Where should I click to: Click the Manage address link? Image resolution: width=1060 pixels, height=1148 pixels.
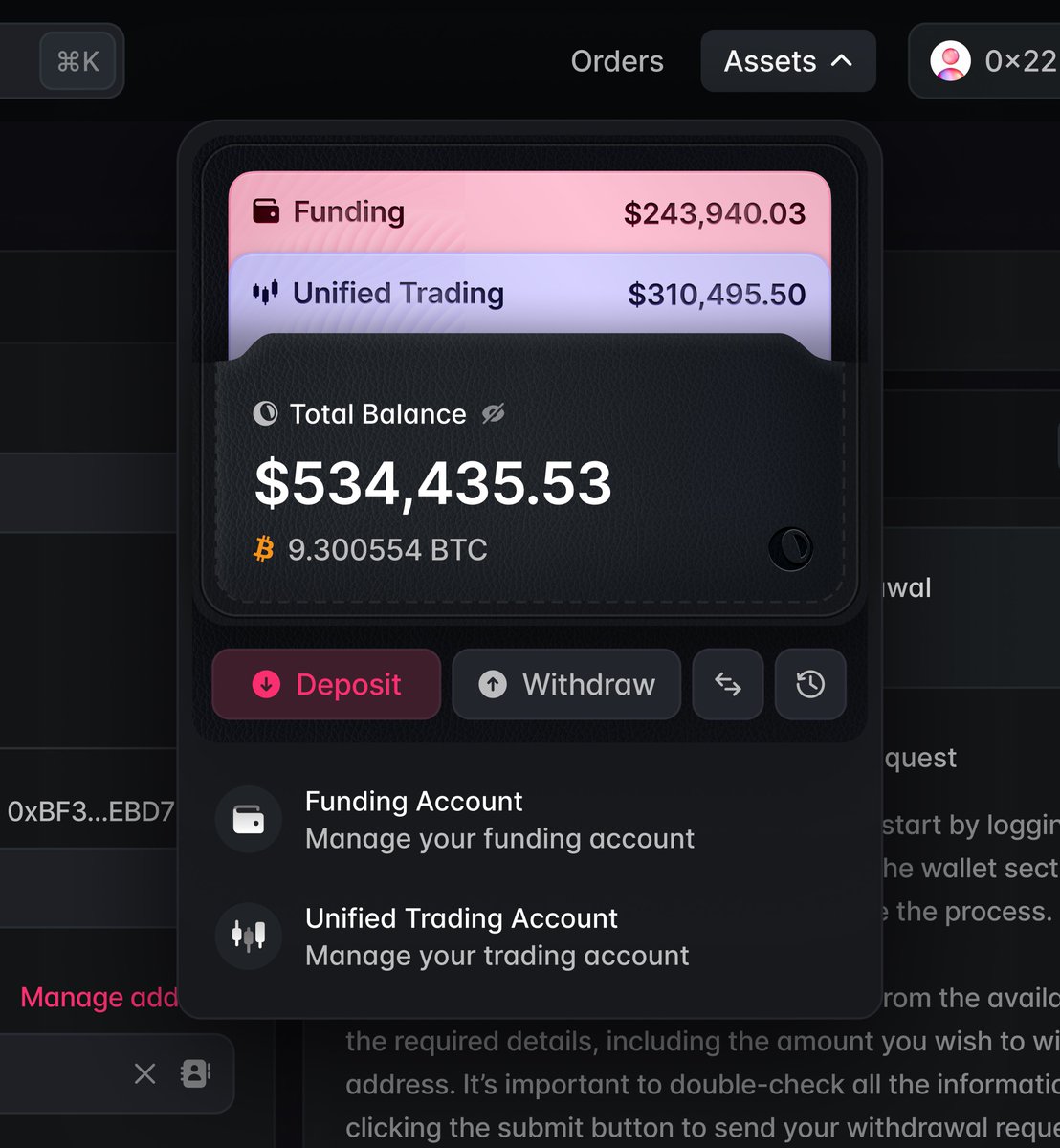pyautogui.click(x=99, y=998)
